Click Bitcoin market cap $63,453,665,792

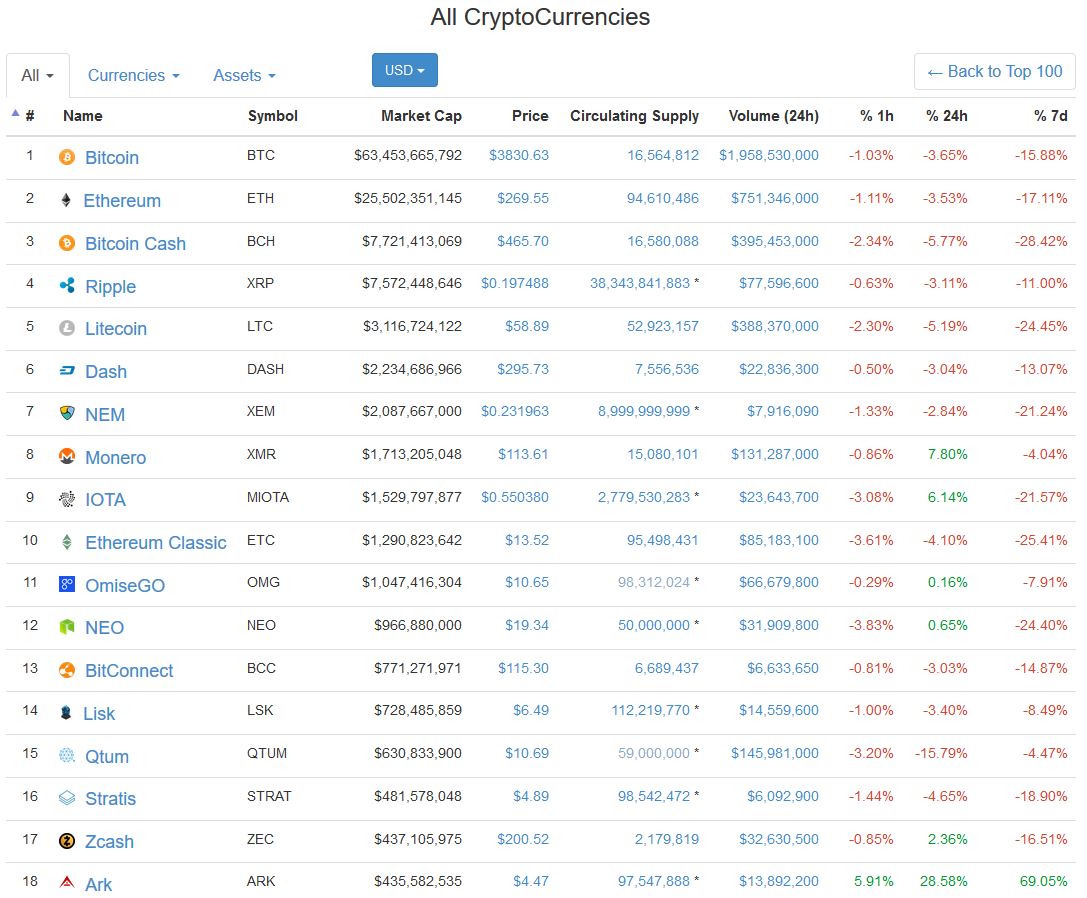coord(408,155)
